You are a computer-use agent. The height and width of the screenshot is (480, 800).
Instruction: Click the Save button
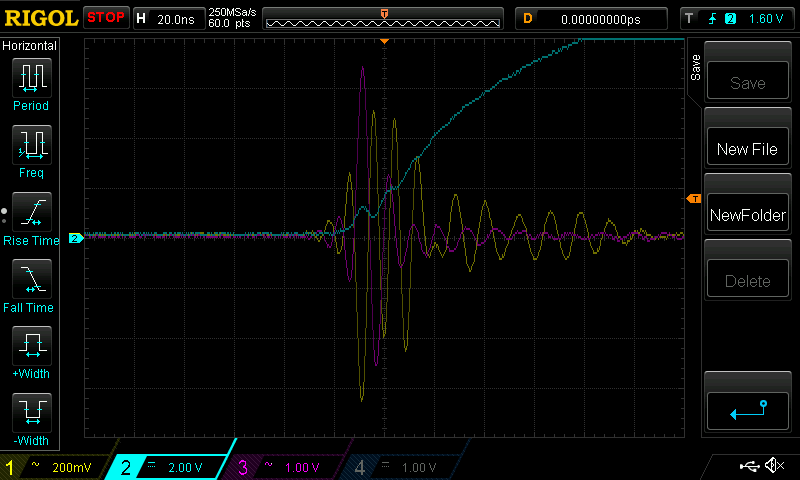click(747, 81)
